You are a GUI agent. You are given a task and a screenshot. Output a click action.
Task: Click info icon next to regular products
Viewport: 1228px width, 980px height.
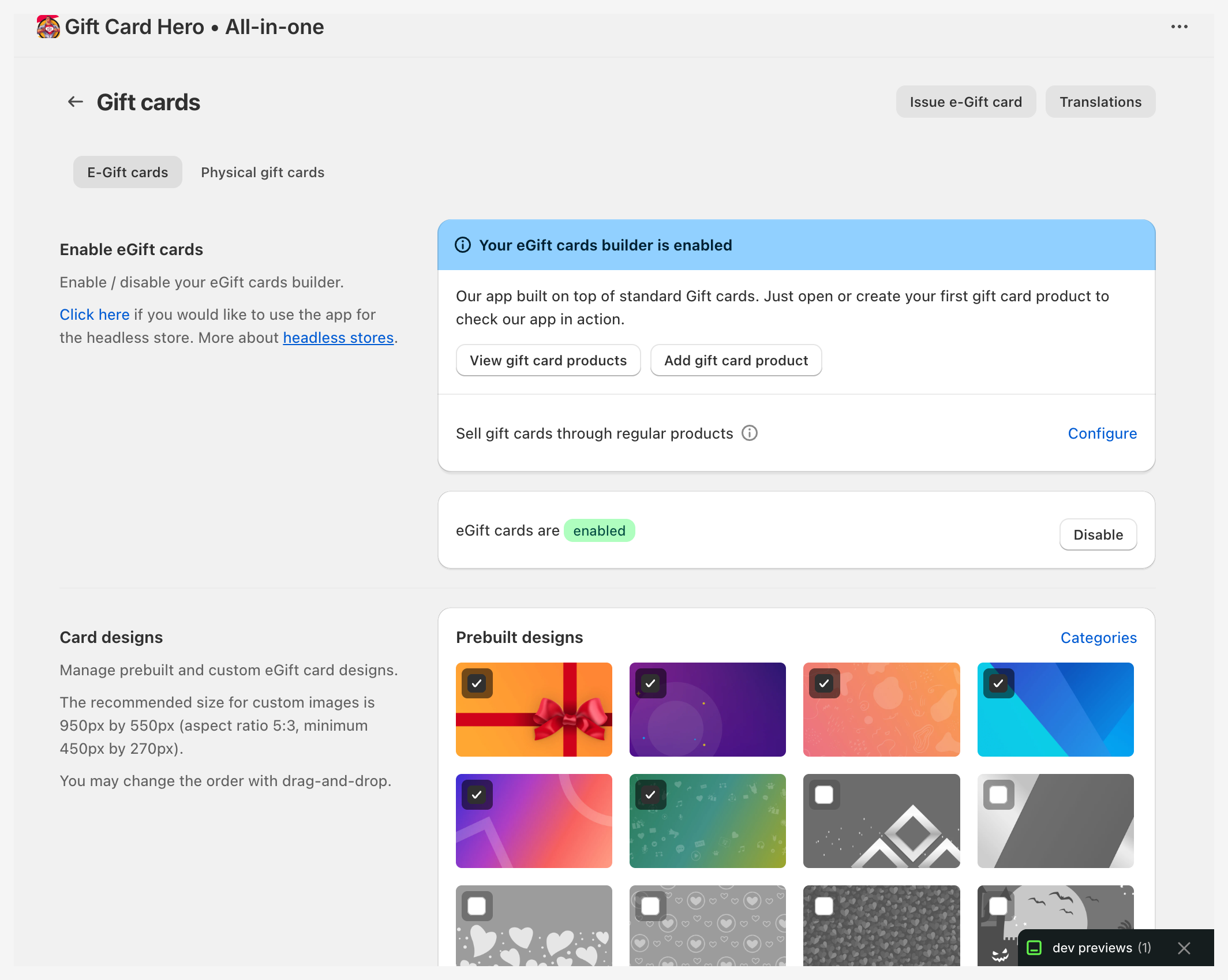[749, 433]
